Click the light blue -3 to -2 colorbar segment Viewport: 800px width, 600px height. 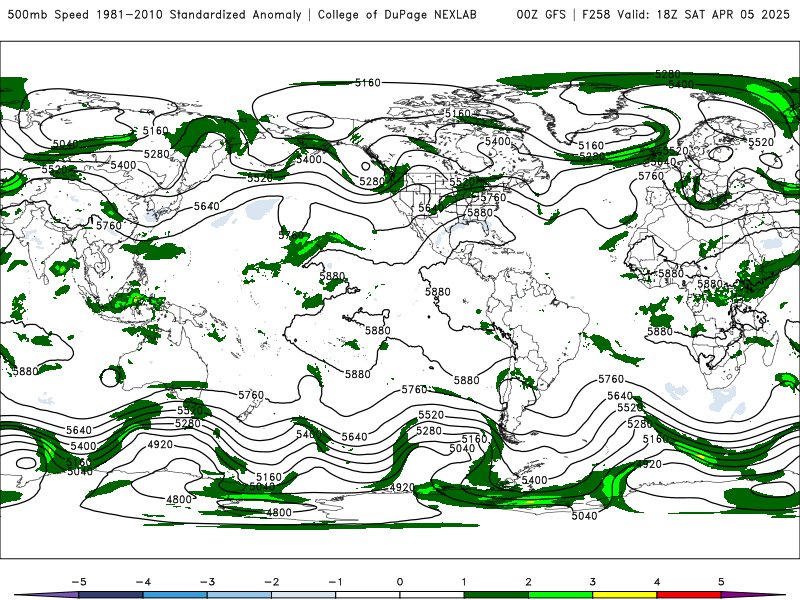click(239, 595)
